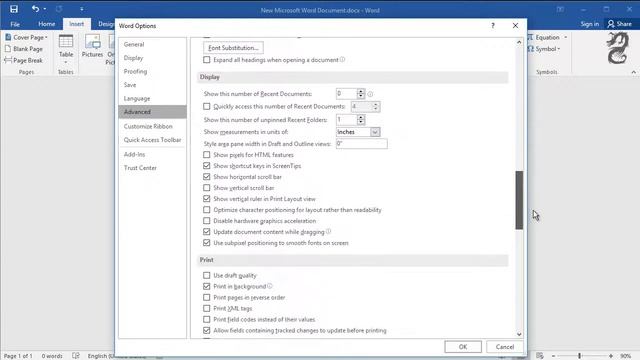Enable Show vertical scroll bar
The height and width of the screenshot is (360, 640).
(207, 188)
